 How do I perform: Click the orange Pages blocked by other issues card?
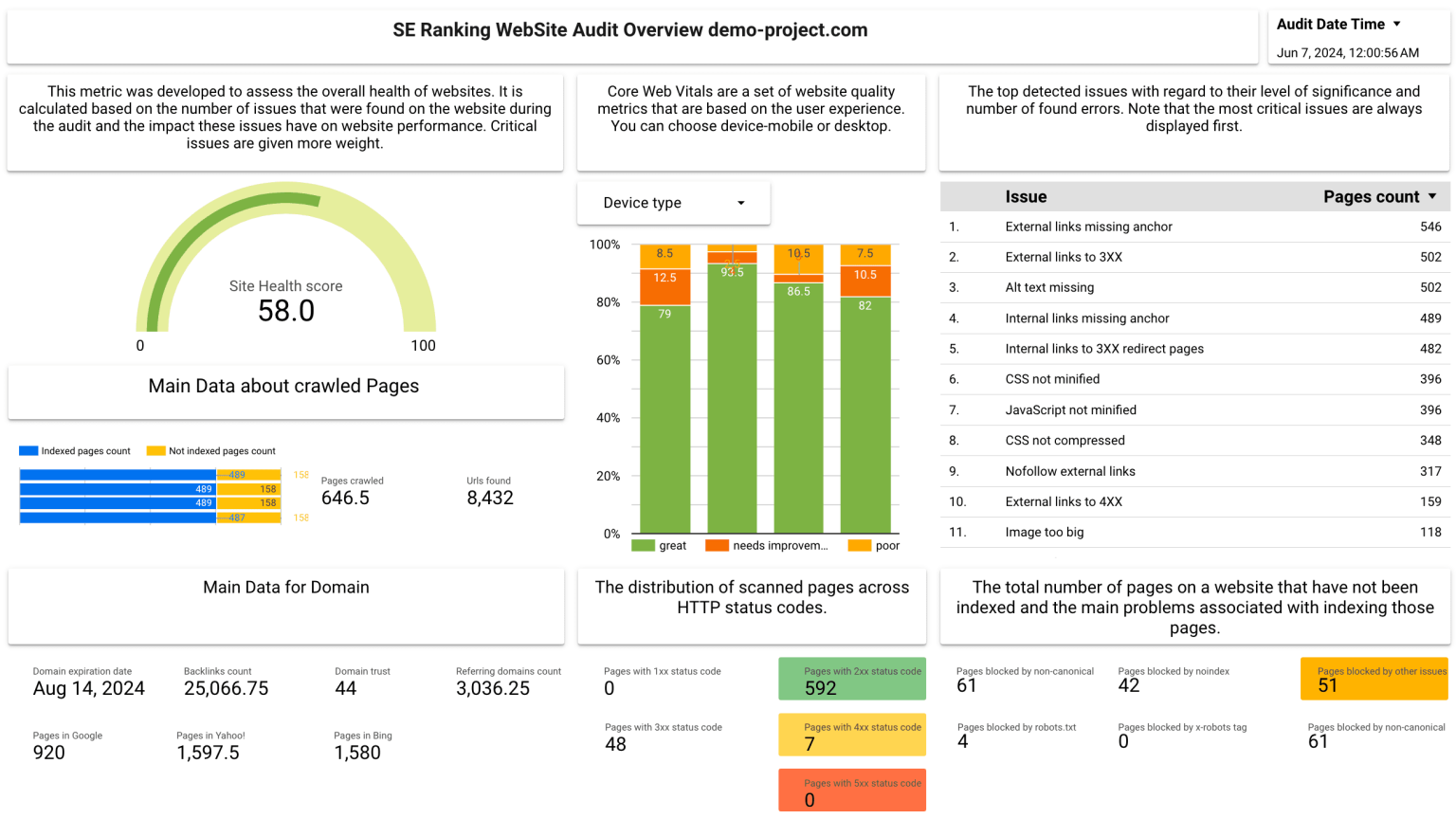(x=1374, y=679)
